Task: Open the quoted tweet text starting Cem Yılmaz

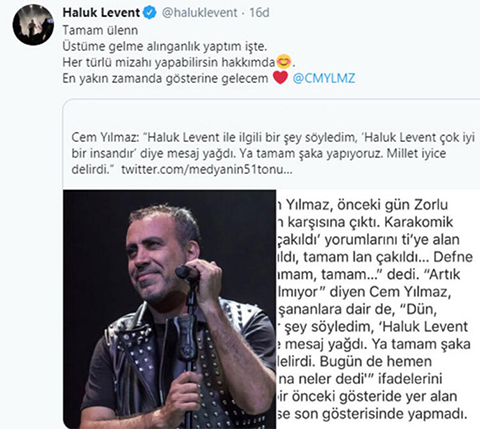Action: click(x=273, y=153)
